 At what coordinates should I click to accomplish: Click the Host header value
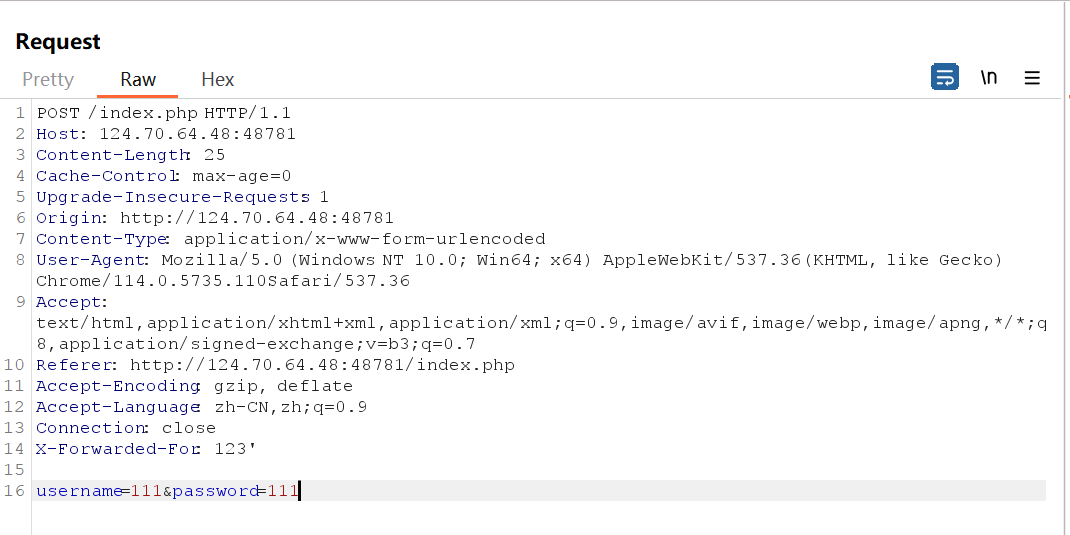197,134
